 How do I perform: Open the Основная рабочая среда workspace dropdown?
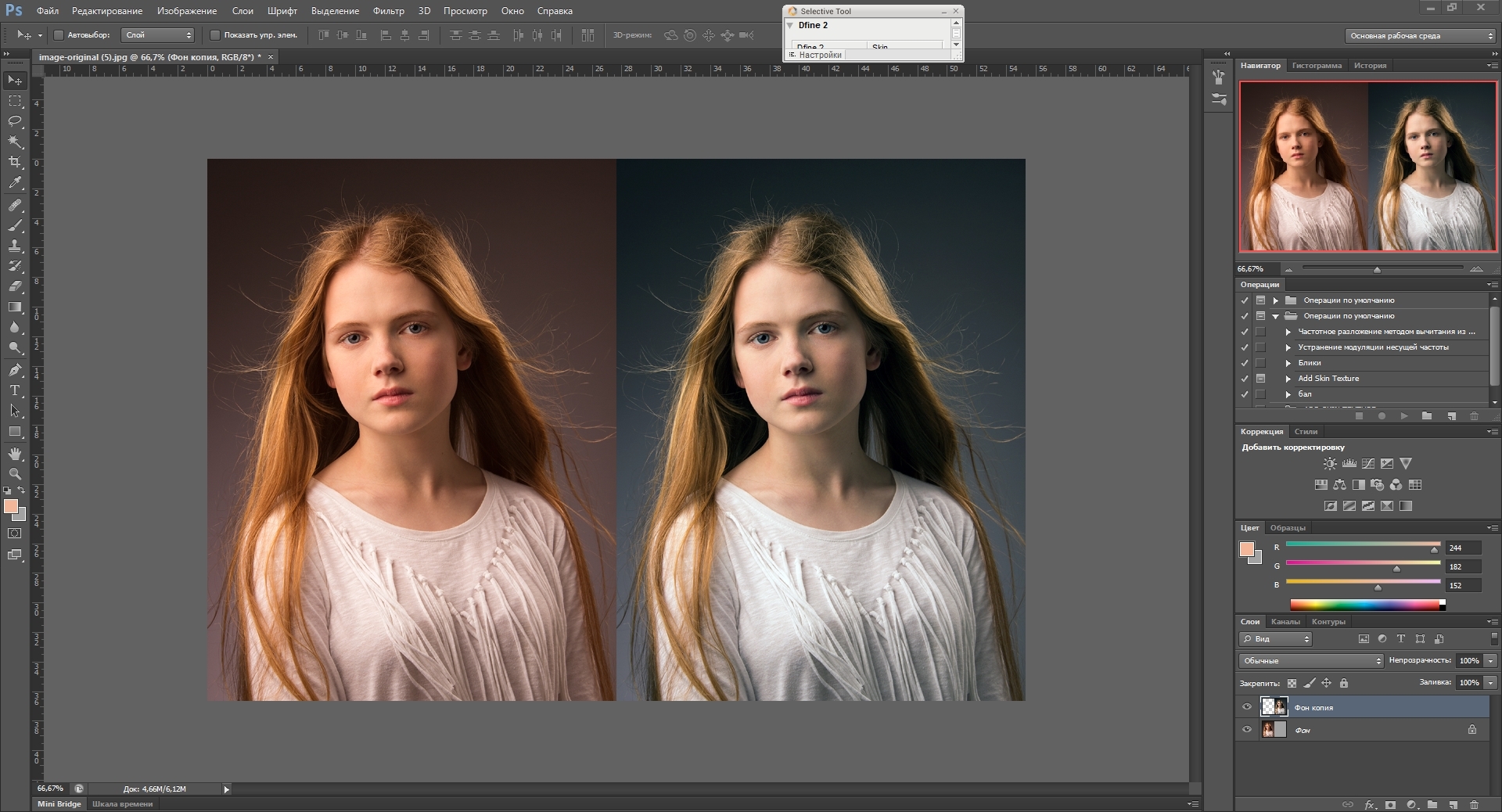1419,36
